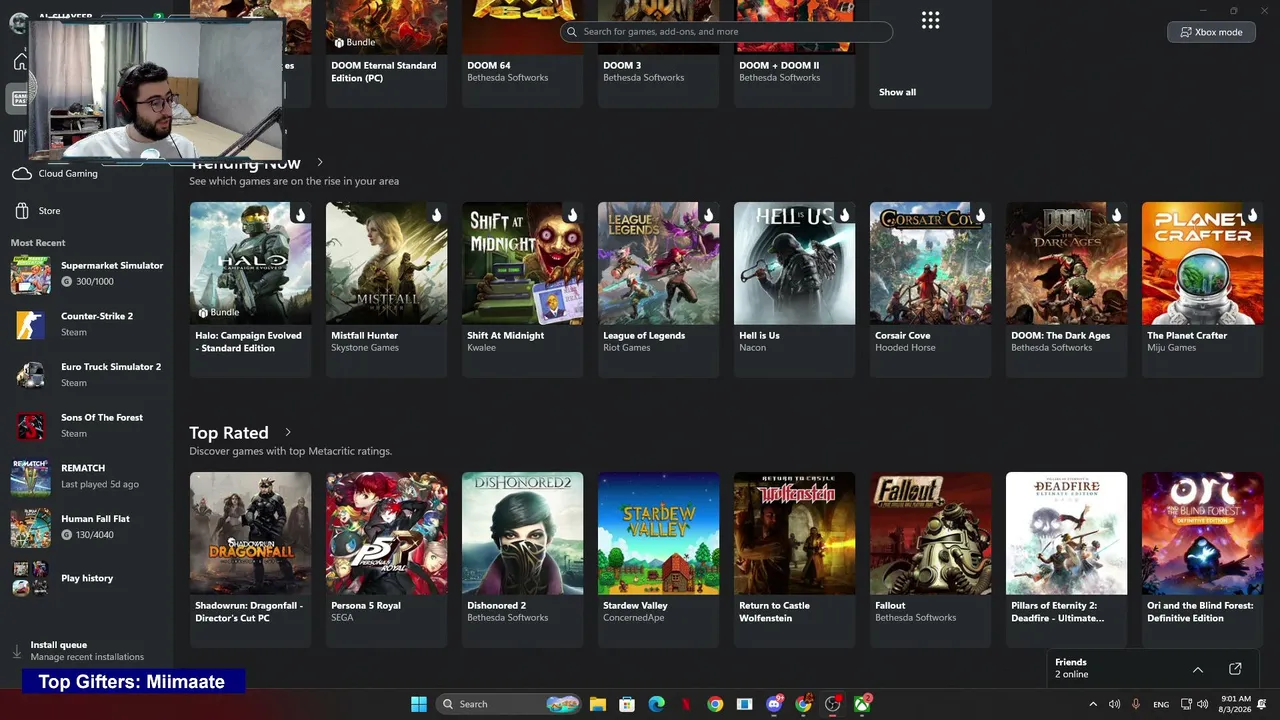1280x720 pixels.
Task: Click the Install queue download icon
Action: (x=17, y=651)
